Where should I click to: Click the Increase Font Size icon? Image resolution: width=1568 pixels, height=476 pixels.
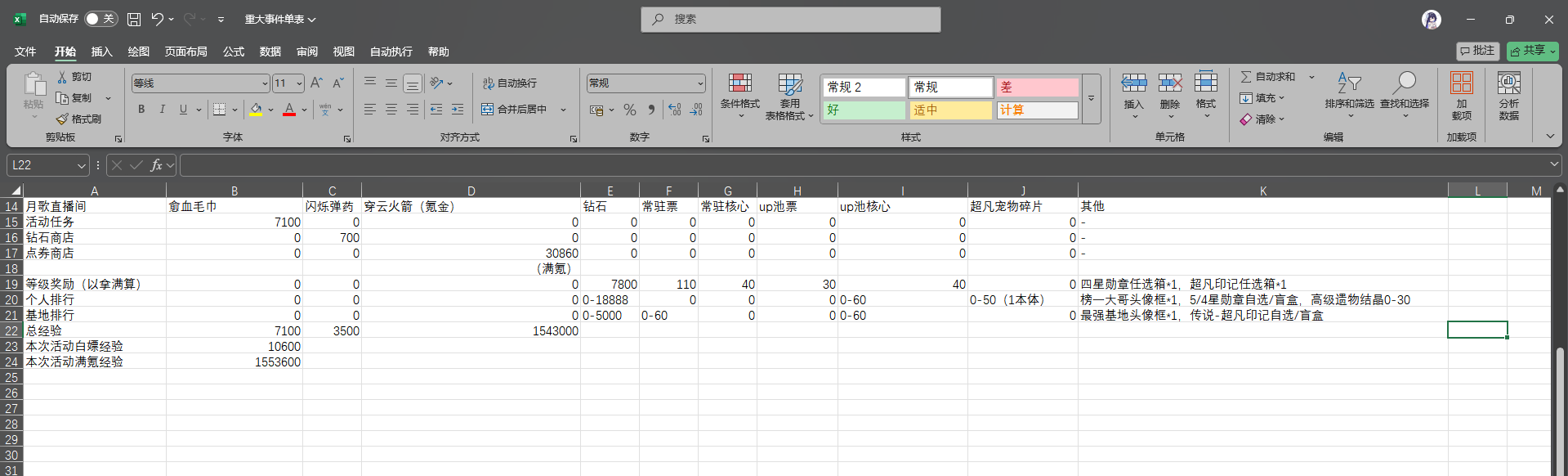click(316, 83)
